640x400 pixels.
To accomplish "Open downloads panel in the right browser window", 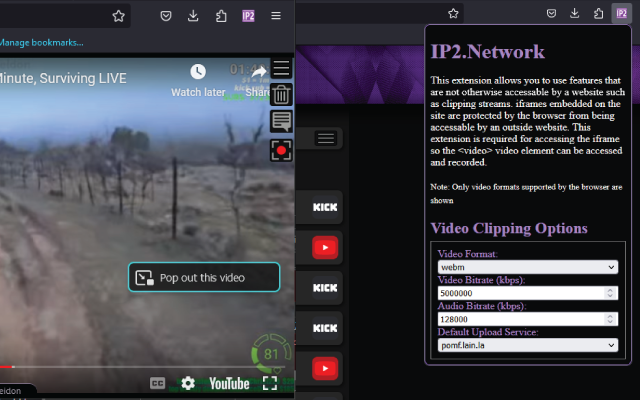I will pyautogui.click(x=575, y=13).
